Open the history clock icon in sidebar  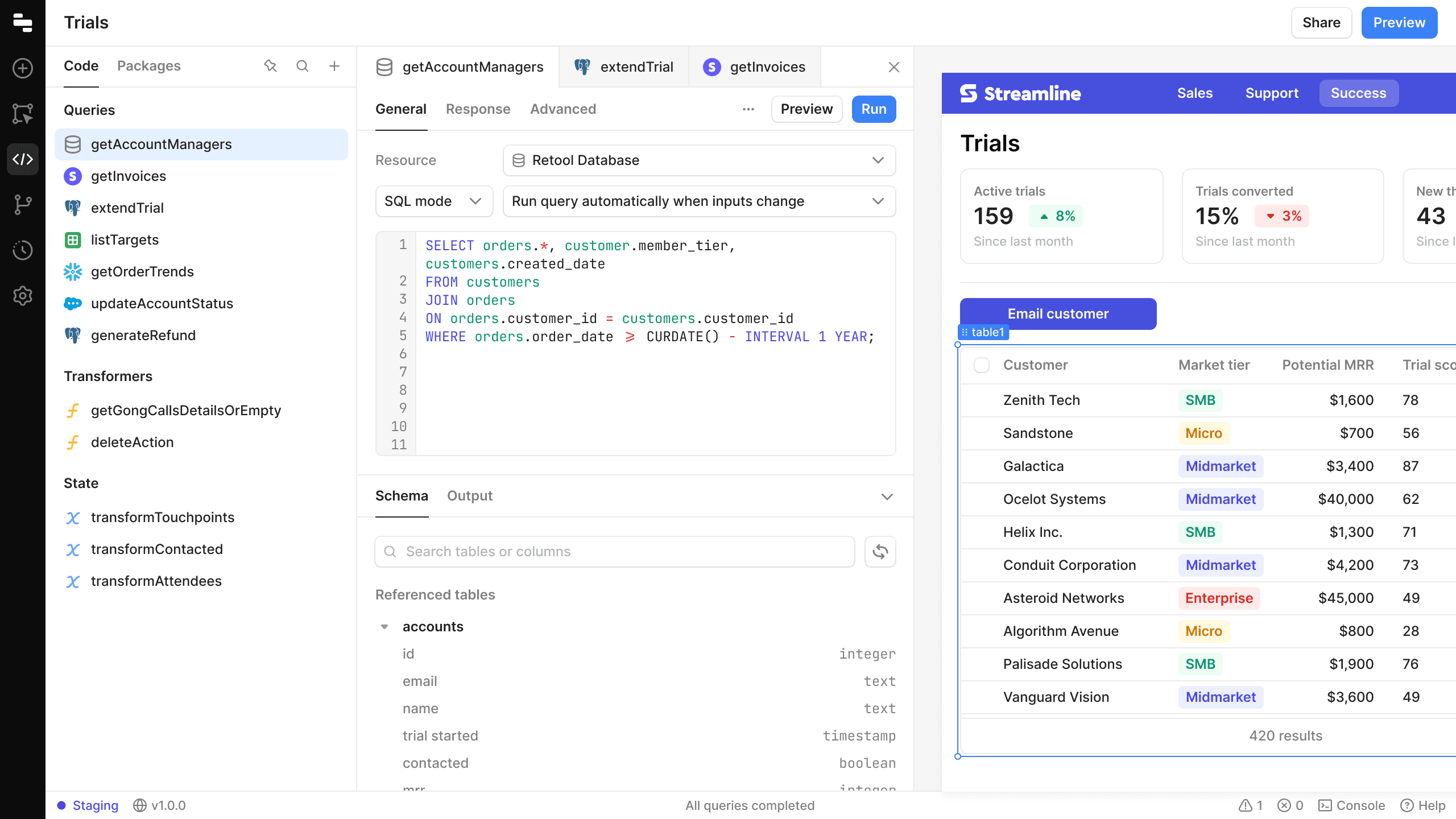click(23, 250)
